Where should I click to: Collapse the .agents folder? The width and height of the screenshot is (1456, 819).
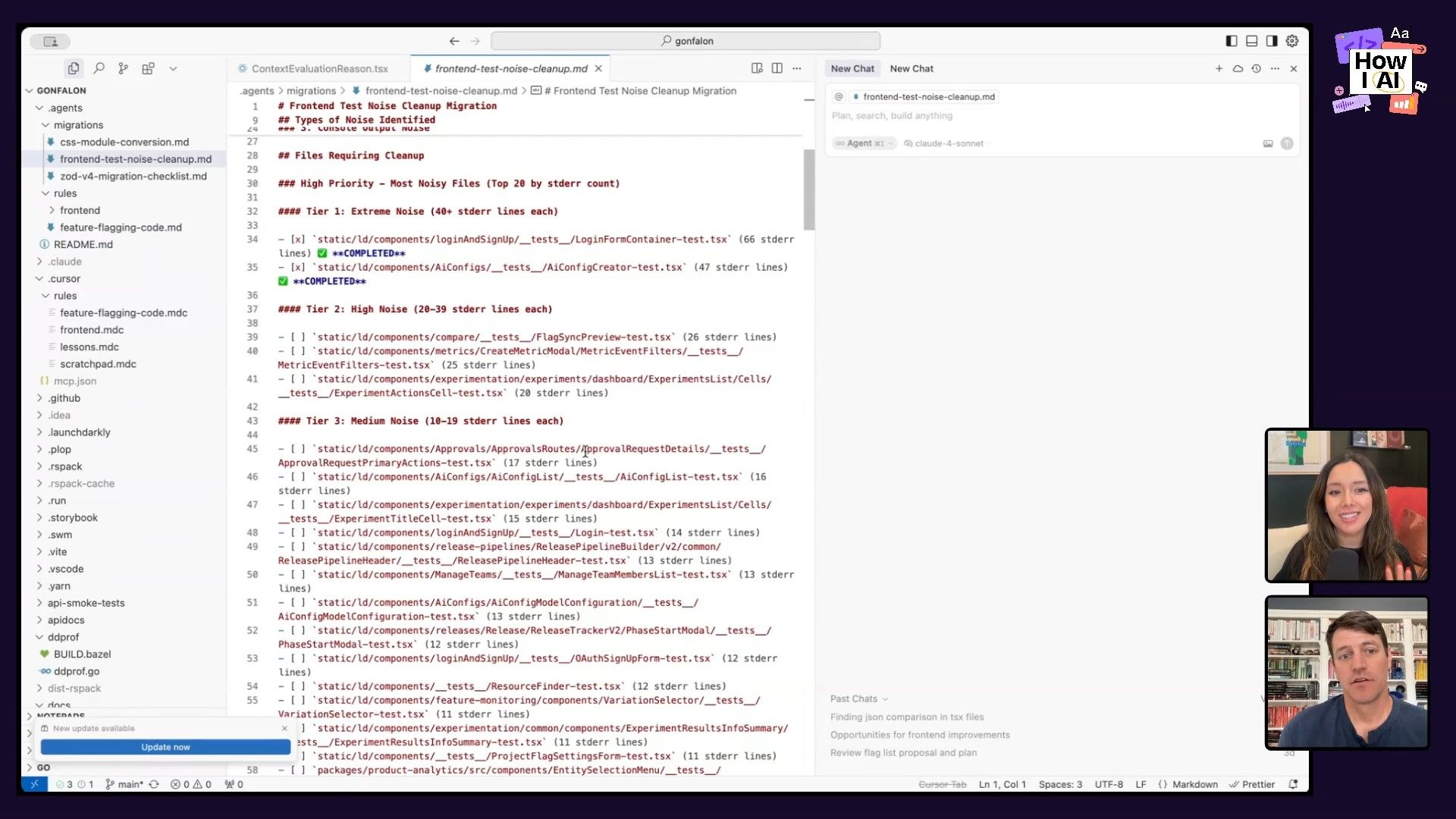click(39, 108)
